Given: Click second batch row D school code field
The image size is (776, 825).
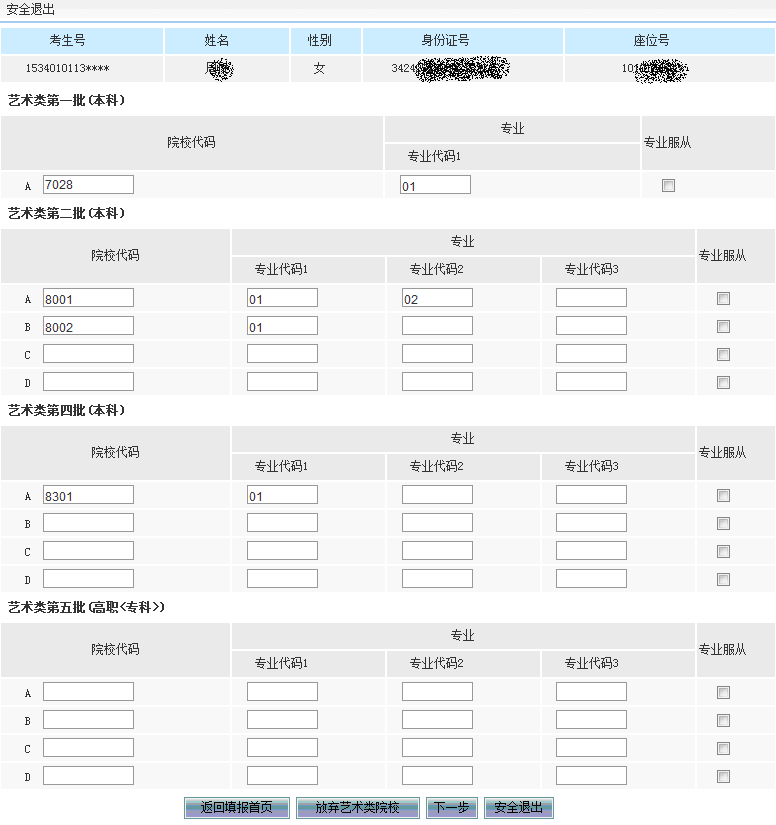Looking at the screenshot, I should click(88, 381).
